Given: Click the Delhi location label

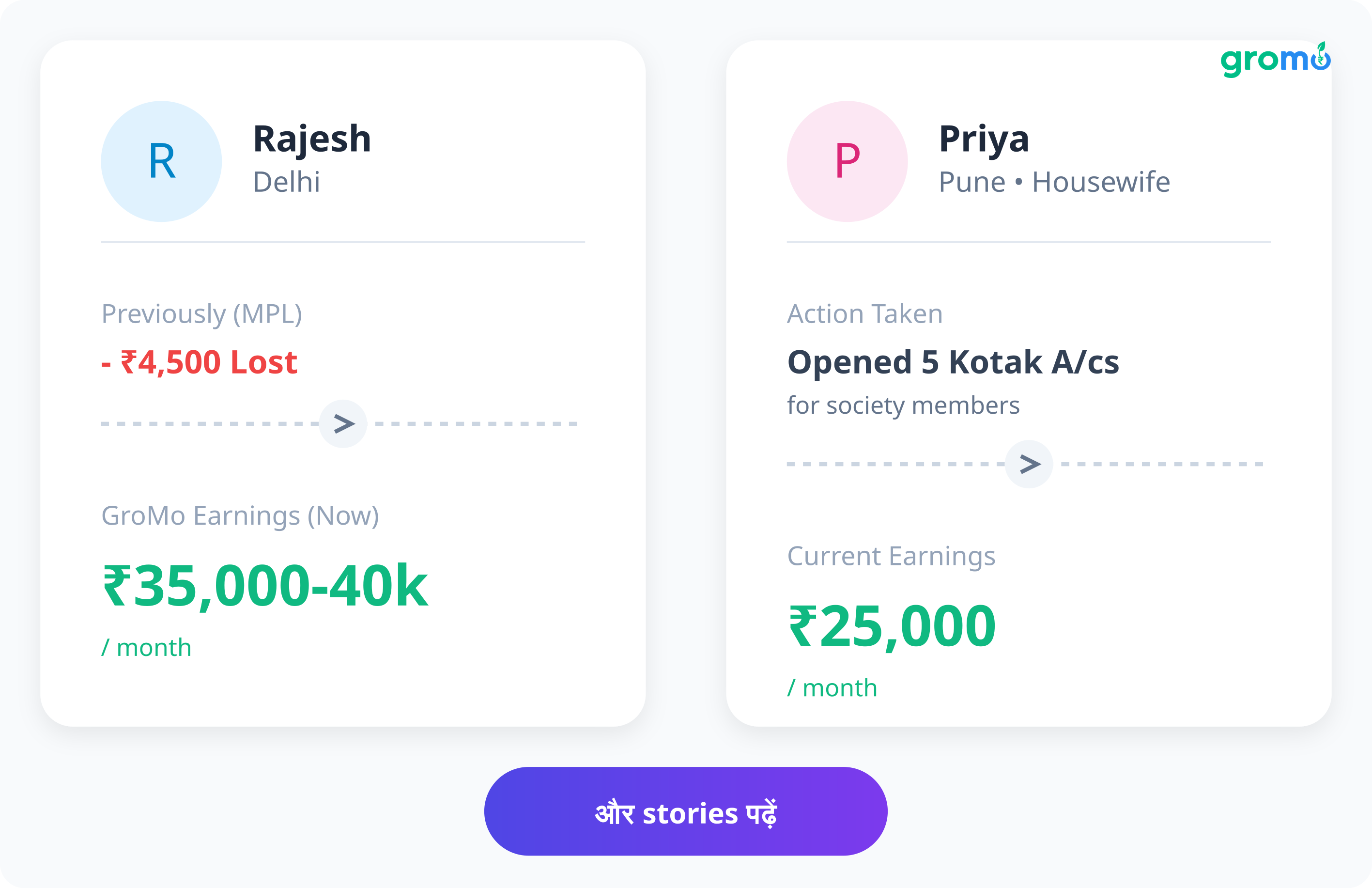Looking at the screenshot, I should coord(287,182).
